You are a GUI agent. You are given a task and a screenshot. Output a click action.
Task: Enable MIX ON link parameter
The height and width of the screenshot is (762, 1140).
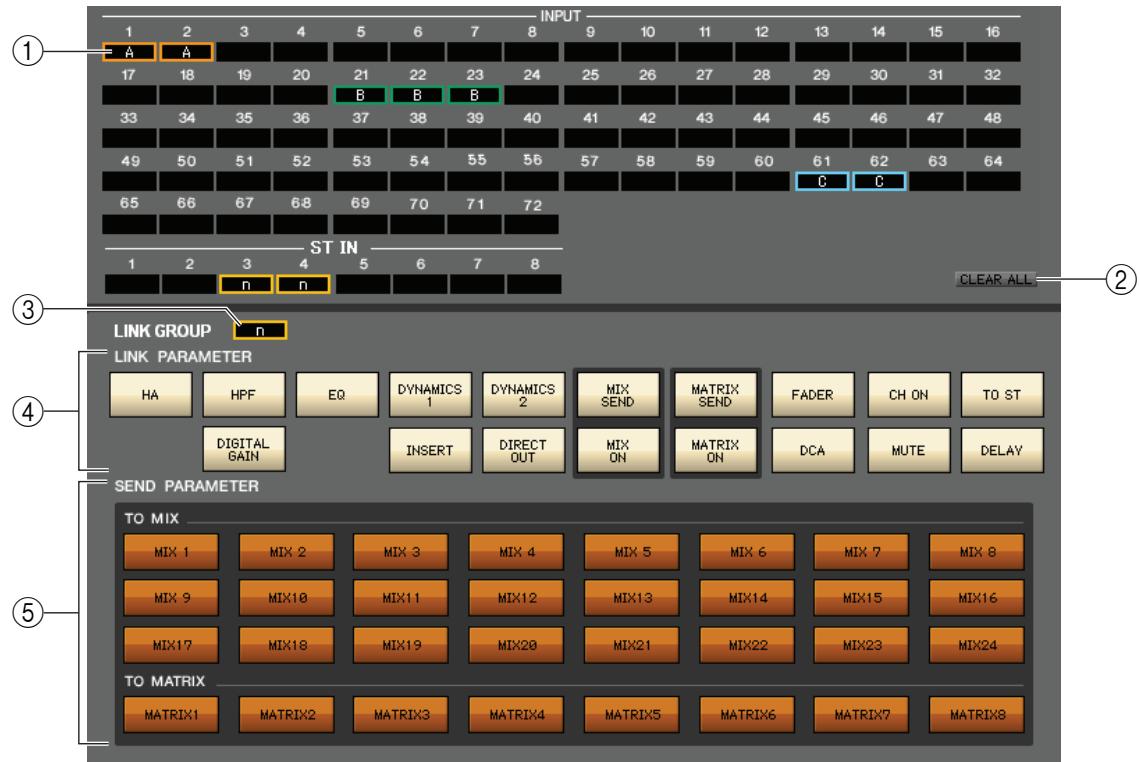click(x=618, y=450)
